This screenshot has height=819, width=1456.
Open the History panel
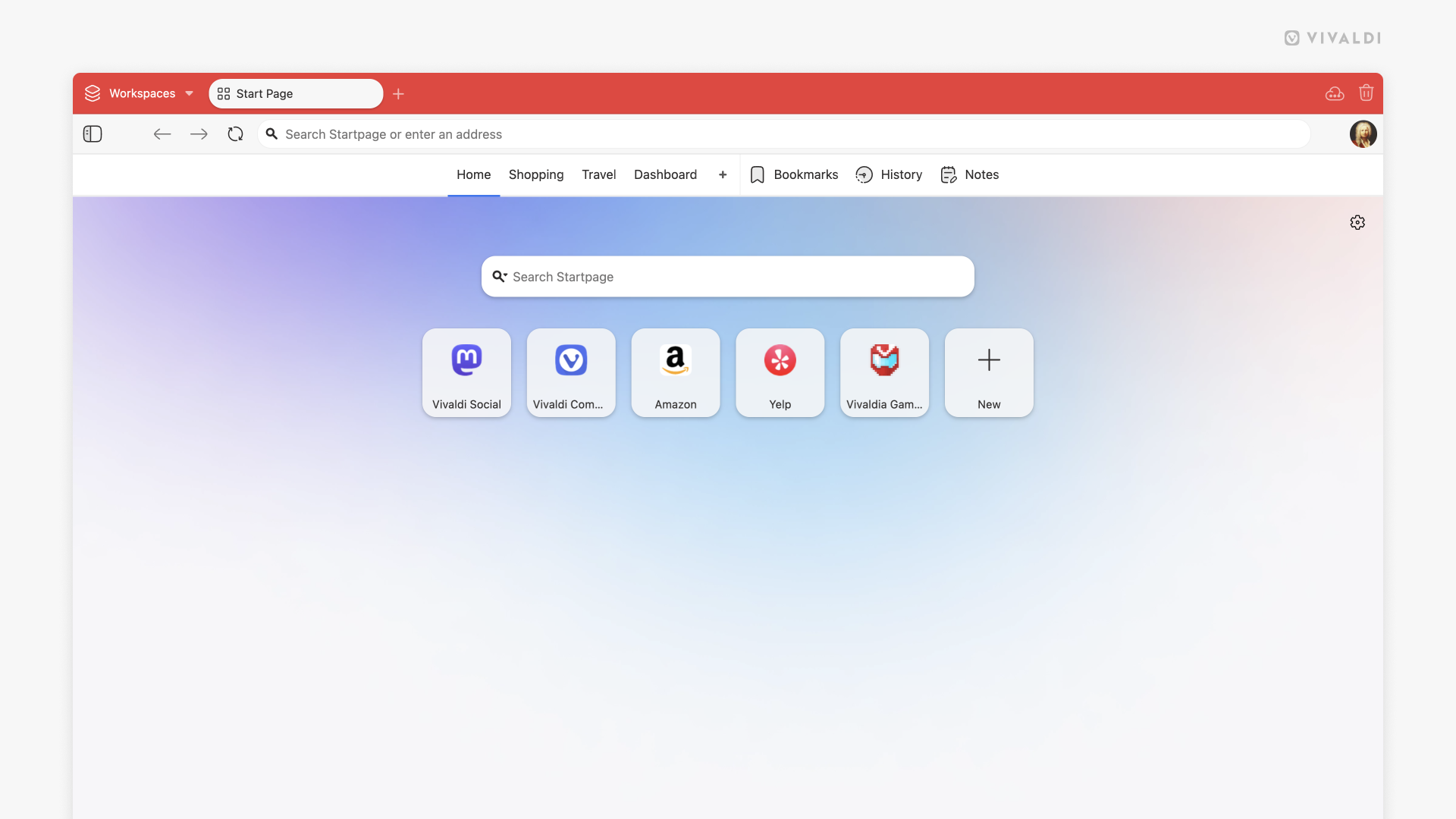coord(888,174)
